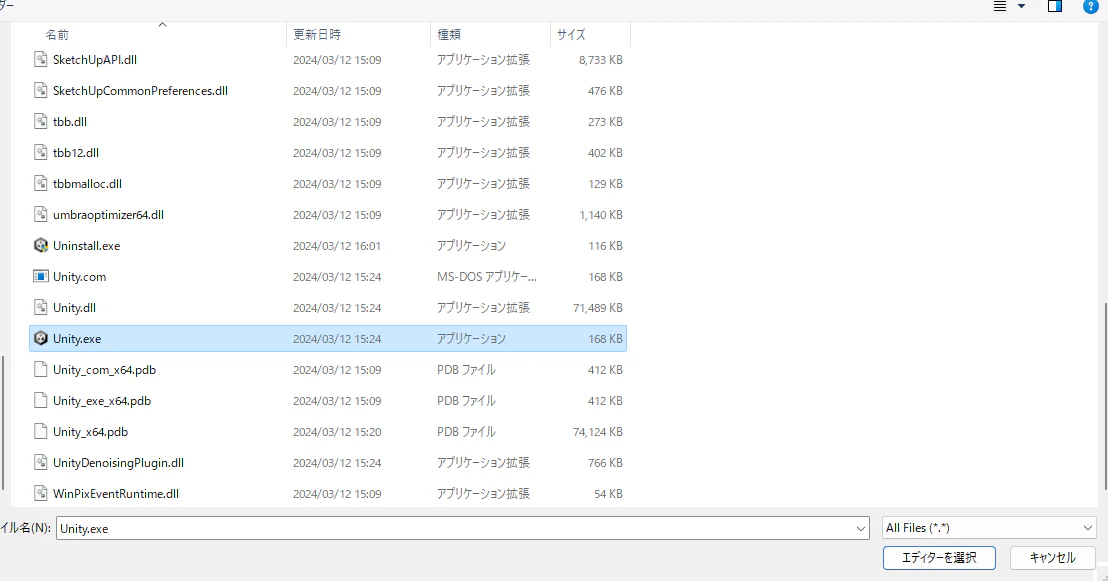
Task: Open the view layout options icon
Action: point(1000,6)
